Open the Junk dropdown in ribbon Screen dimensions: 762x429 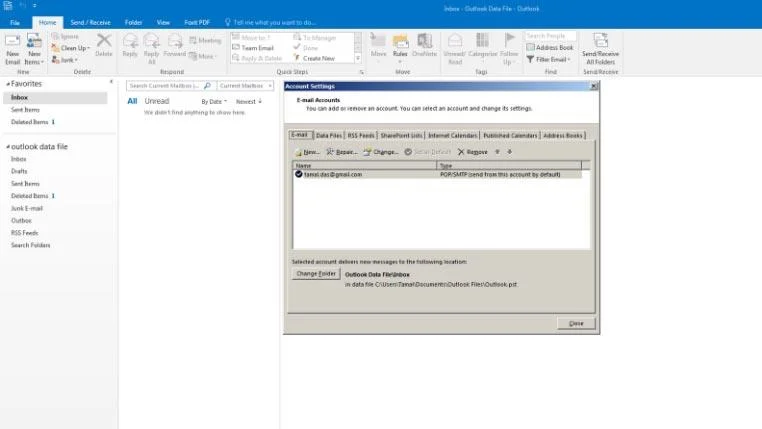(65, 60)
